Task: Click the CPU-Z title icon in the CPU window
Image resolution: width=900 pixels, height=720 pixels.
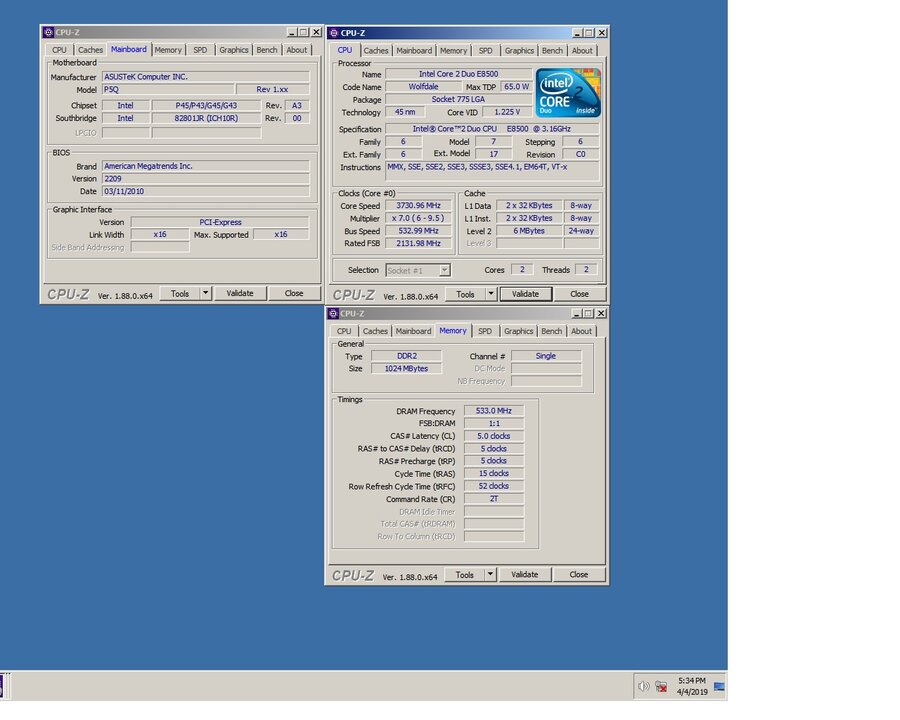Action: click(x=334, y=33)
